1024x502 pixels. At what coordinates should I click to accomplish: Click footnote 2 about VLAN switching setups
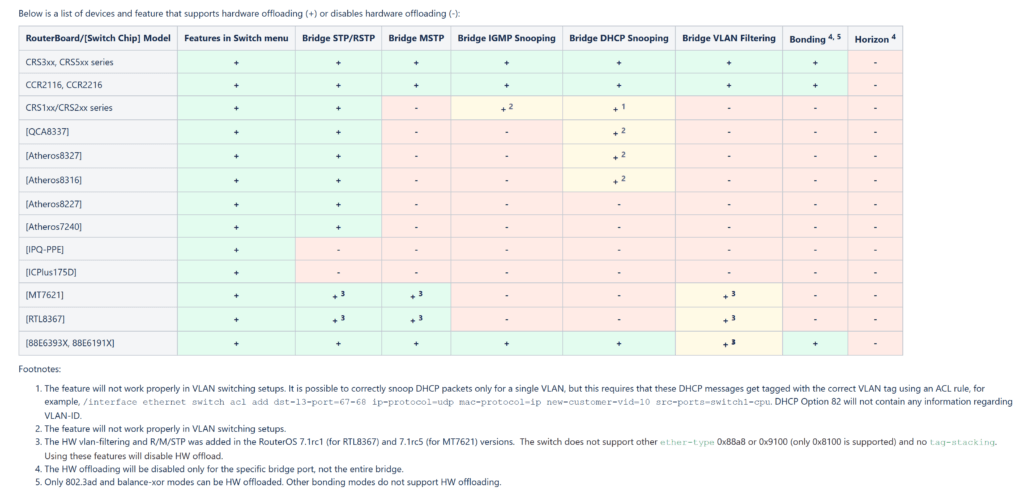pos(165,429)
